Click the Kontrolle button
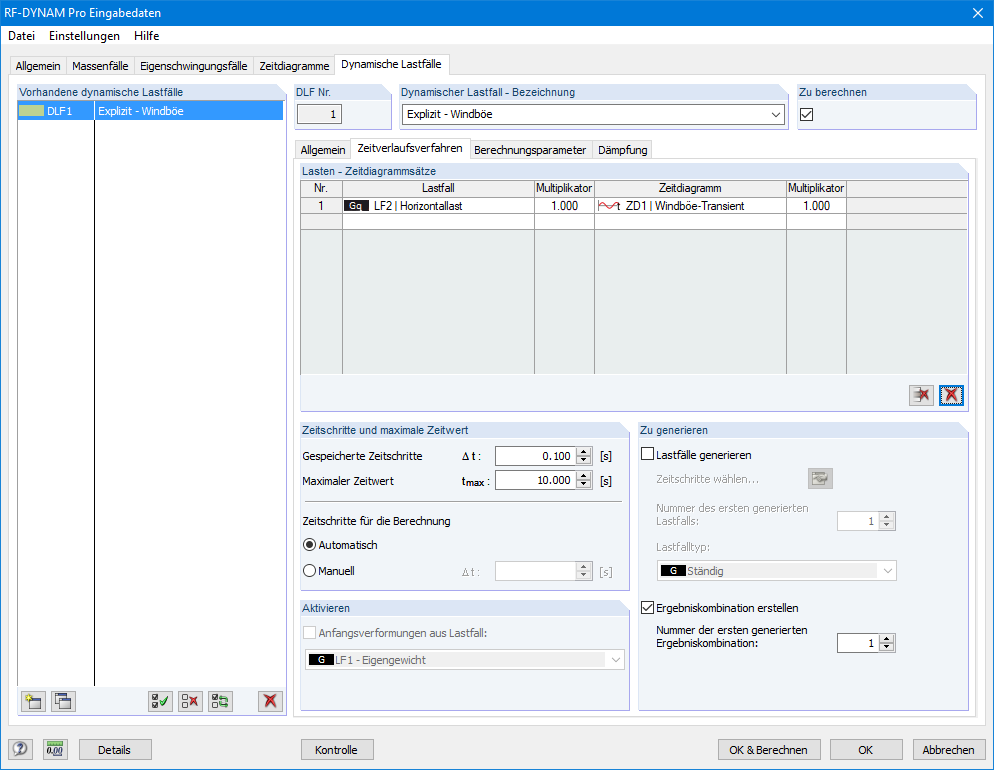Screen dimensions: 994x770 (x=337, y=750)
